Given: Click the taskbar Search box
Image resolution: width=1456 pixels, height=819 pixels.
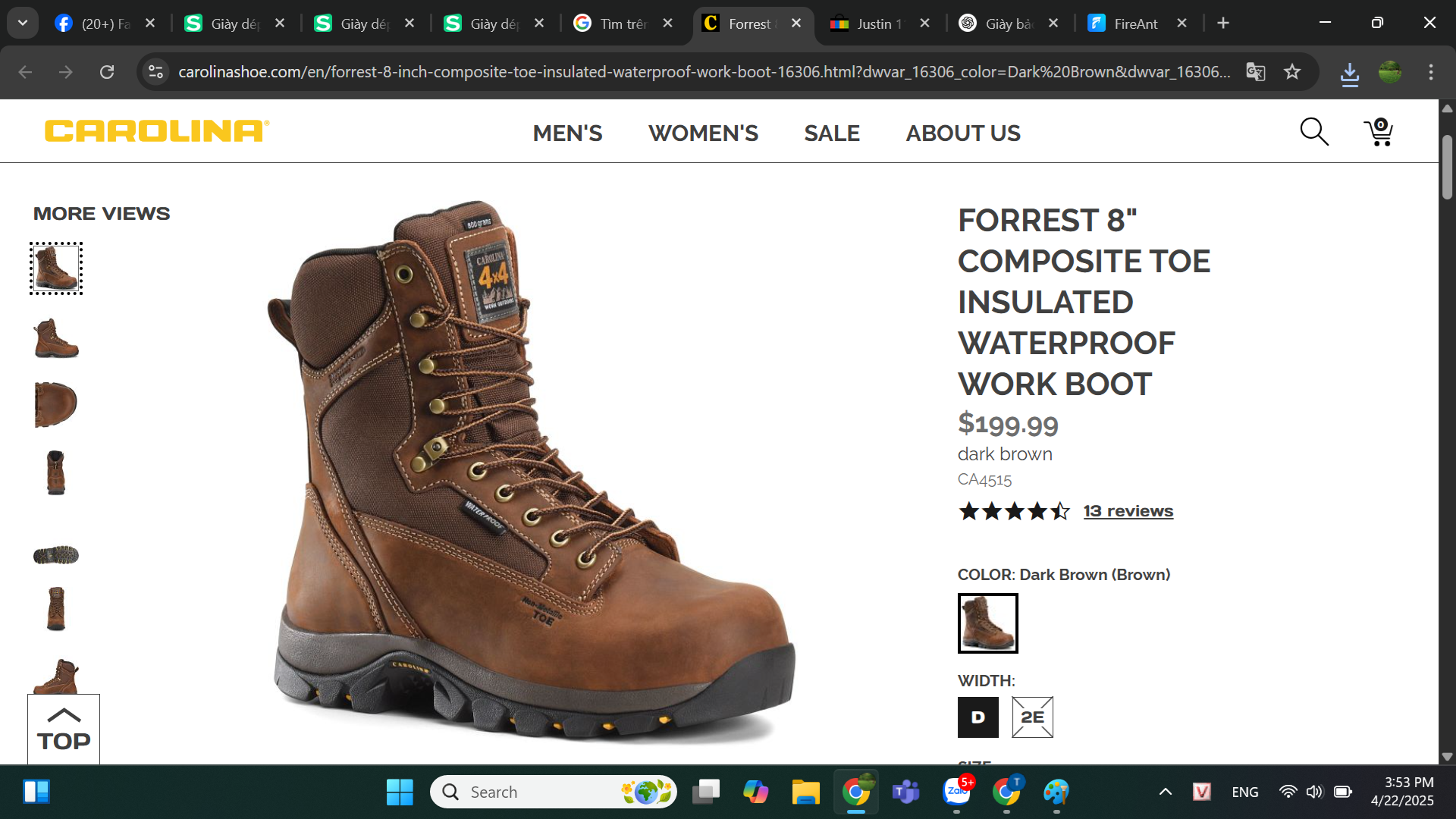Looking at the screenshot, I should (554, 792).
